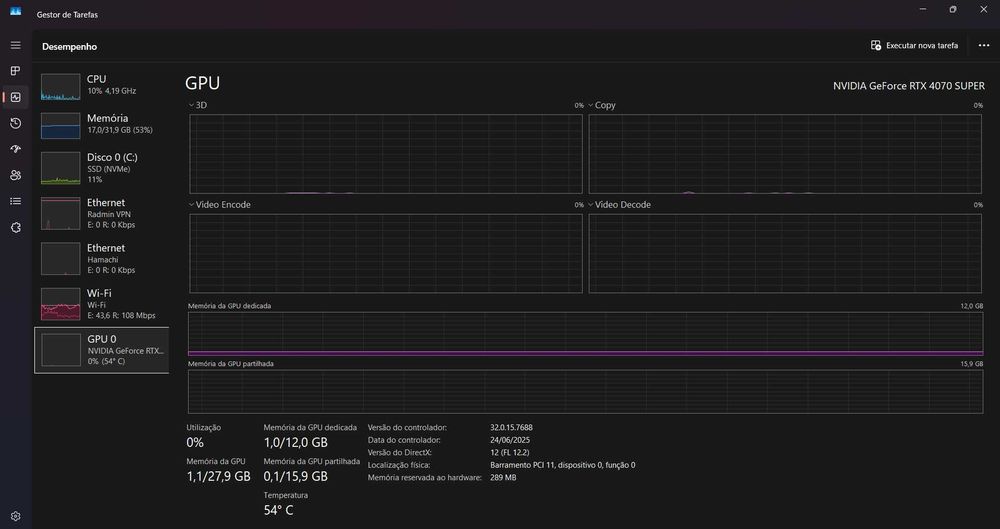Image resolution: width=1000 pixels, height=529 pixels.
Task: Open the Copy engine graph dropdown
Action: (602, 105)
